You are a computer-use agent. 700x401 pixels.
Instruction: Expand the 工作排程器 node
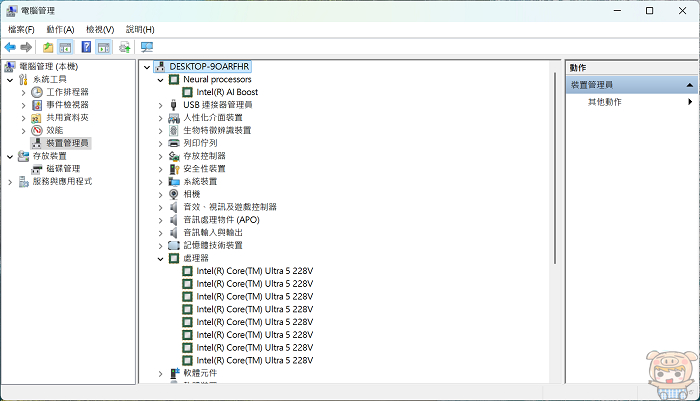point(23,93)
